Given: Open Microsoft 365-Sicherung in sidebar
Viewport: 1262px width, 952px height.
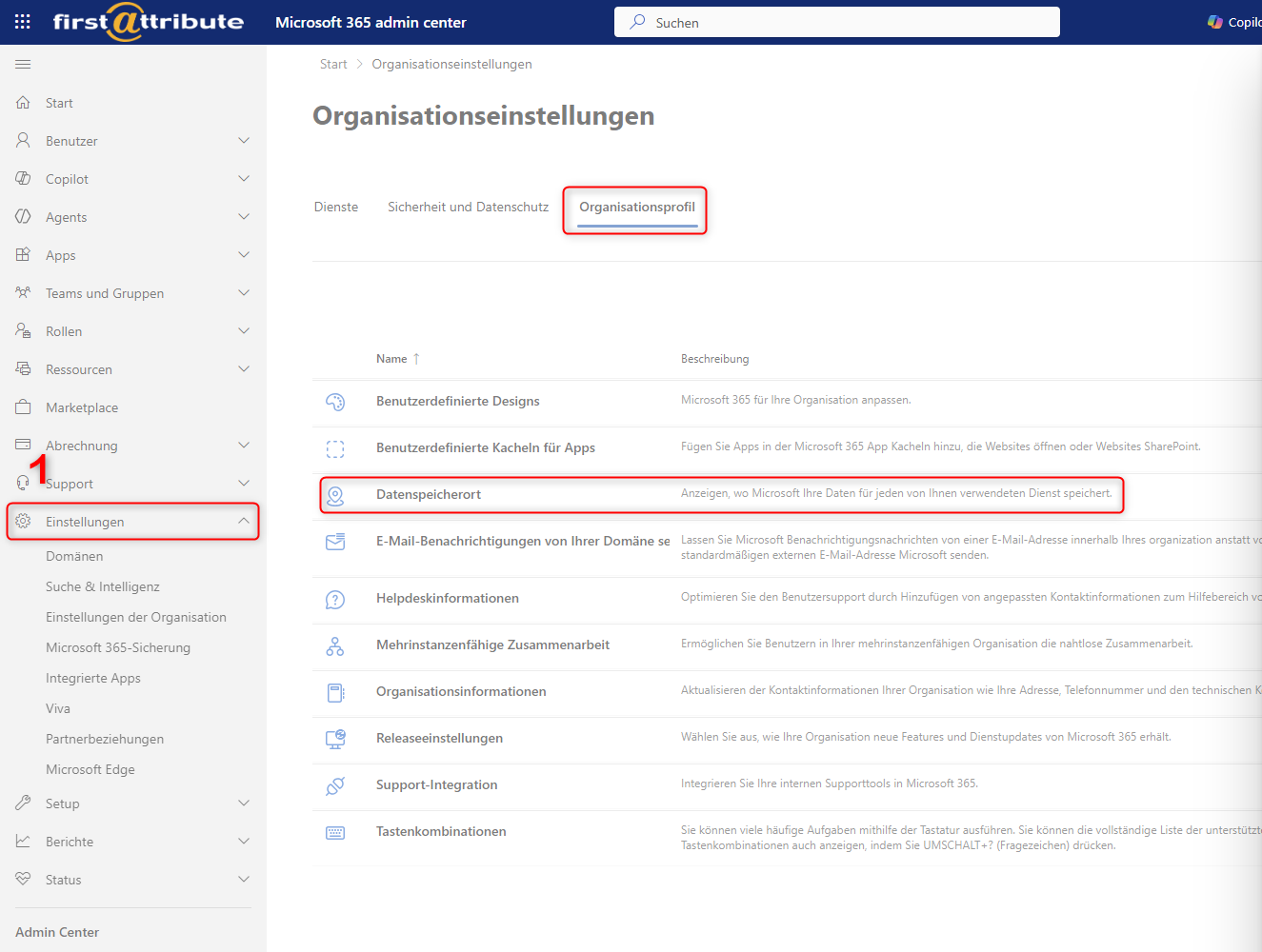Looking at the screenshot, I should [x=118, y=647].
